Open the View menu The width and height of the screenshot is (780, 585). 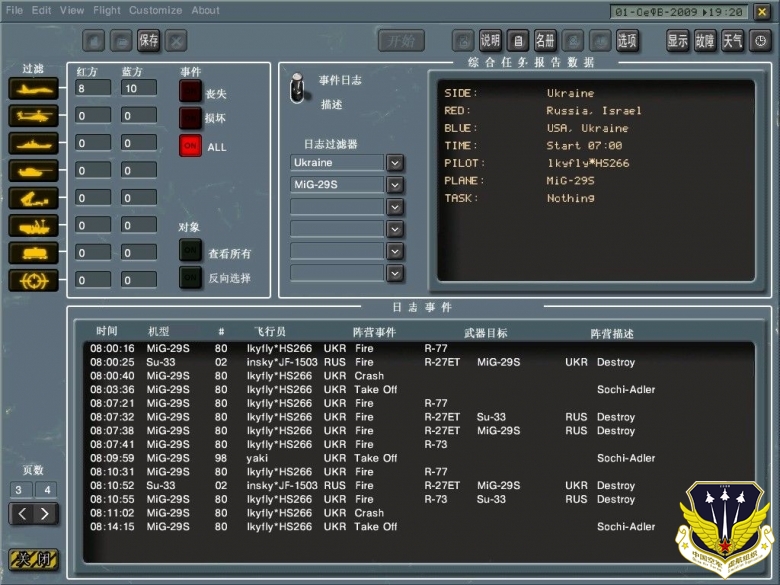(72, 10)
